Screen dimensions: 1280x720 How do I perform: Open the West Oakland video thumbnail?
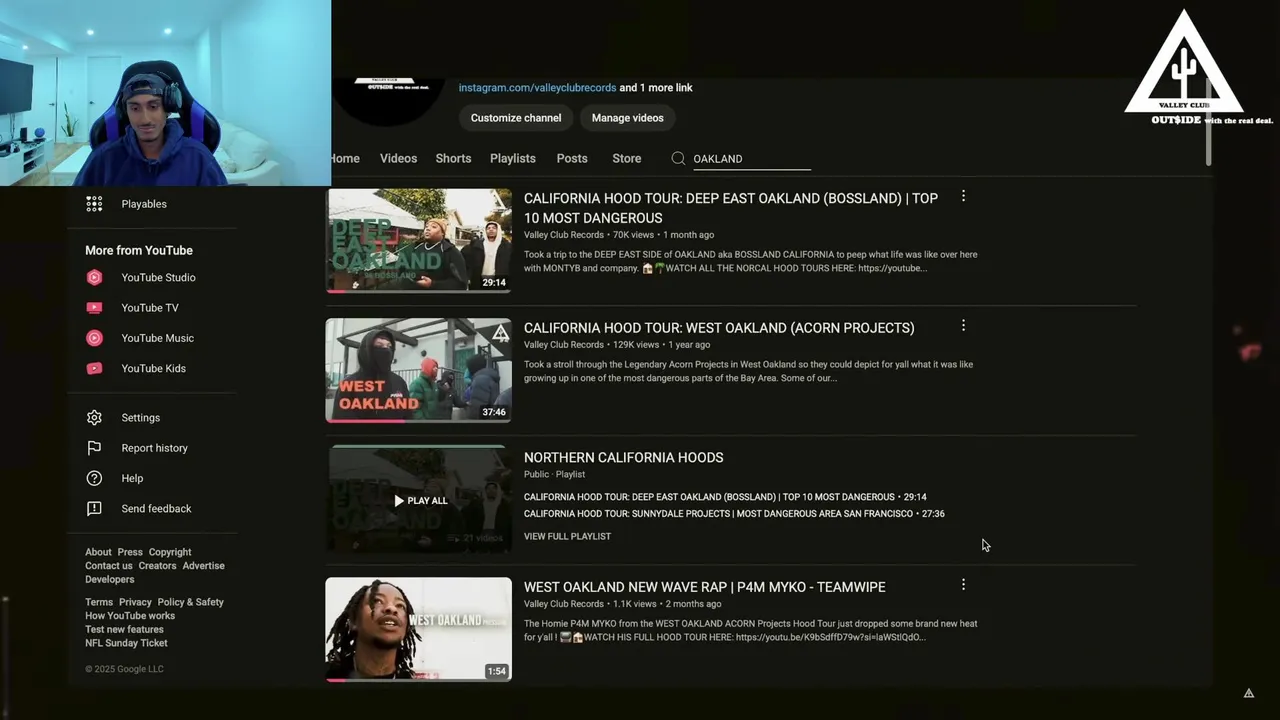click(x=418, y=370)
